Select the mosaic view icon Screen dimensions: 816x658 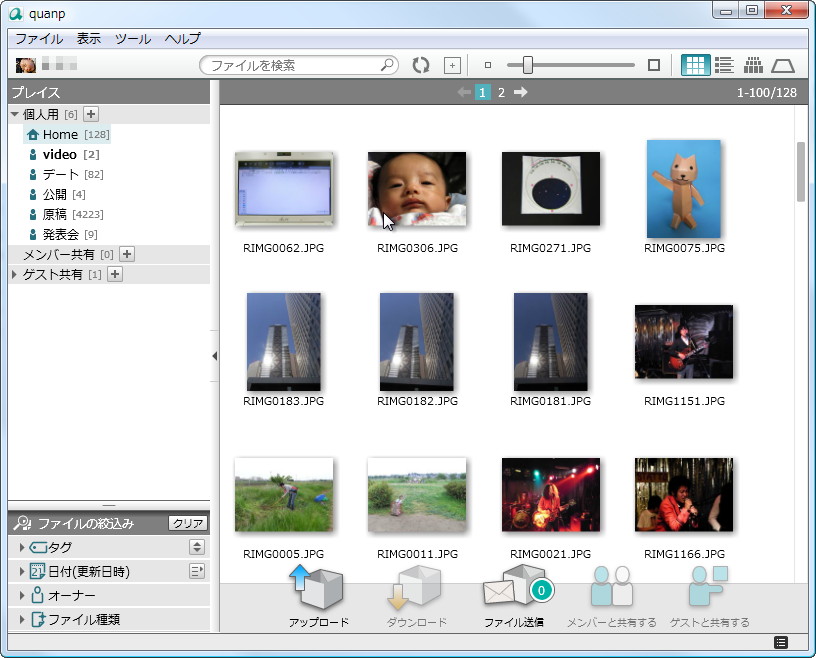753,65
